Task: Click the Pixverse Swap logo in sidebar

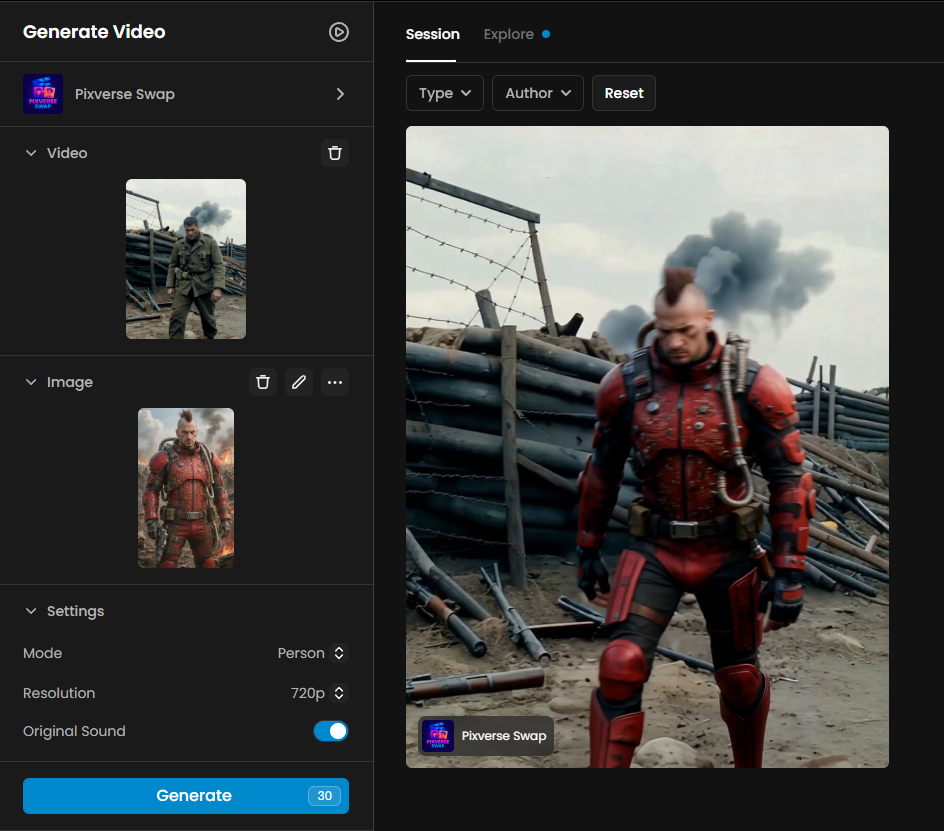Action: (43, 94)
